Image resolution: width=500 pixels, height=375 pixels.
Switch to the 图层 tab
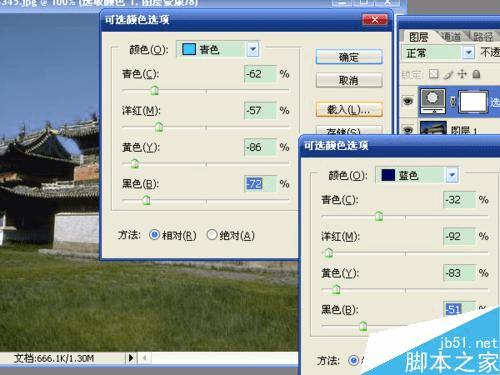click(x=418, y=37)
